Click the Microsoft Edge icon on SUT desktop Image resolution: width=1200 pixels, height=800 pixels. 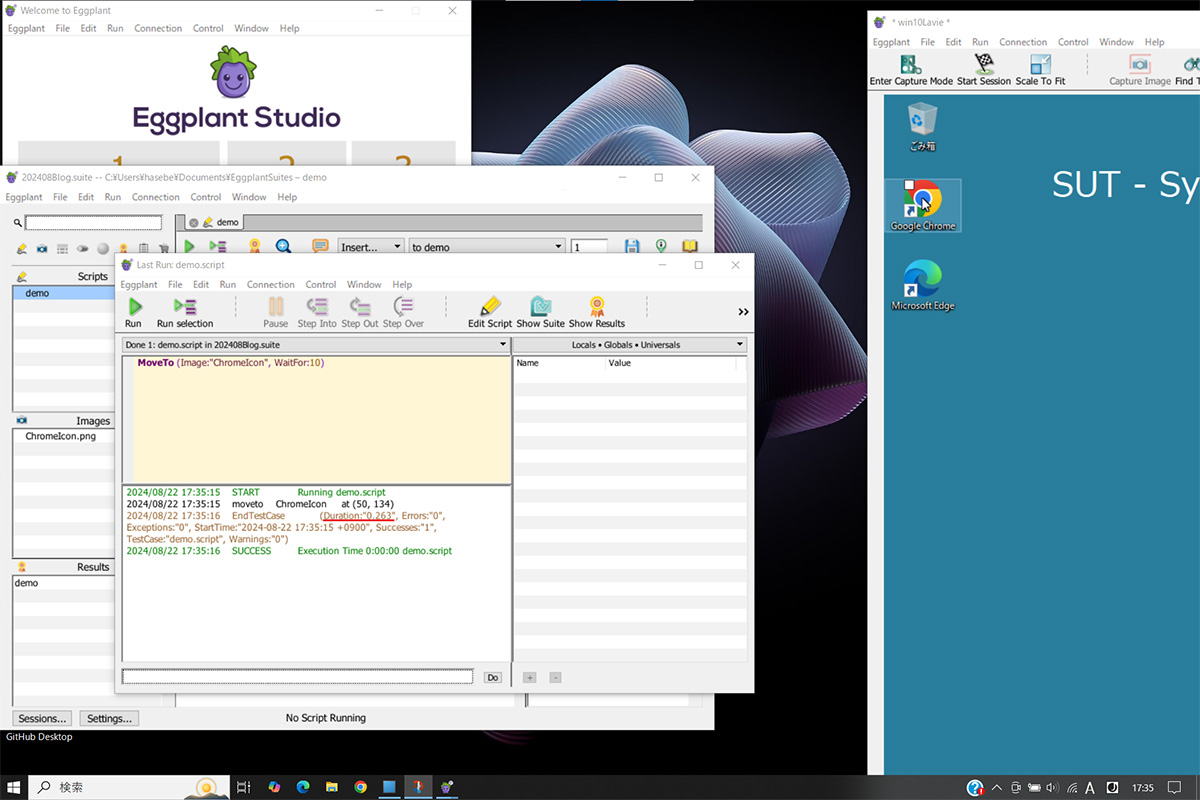(923, 285)
